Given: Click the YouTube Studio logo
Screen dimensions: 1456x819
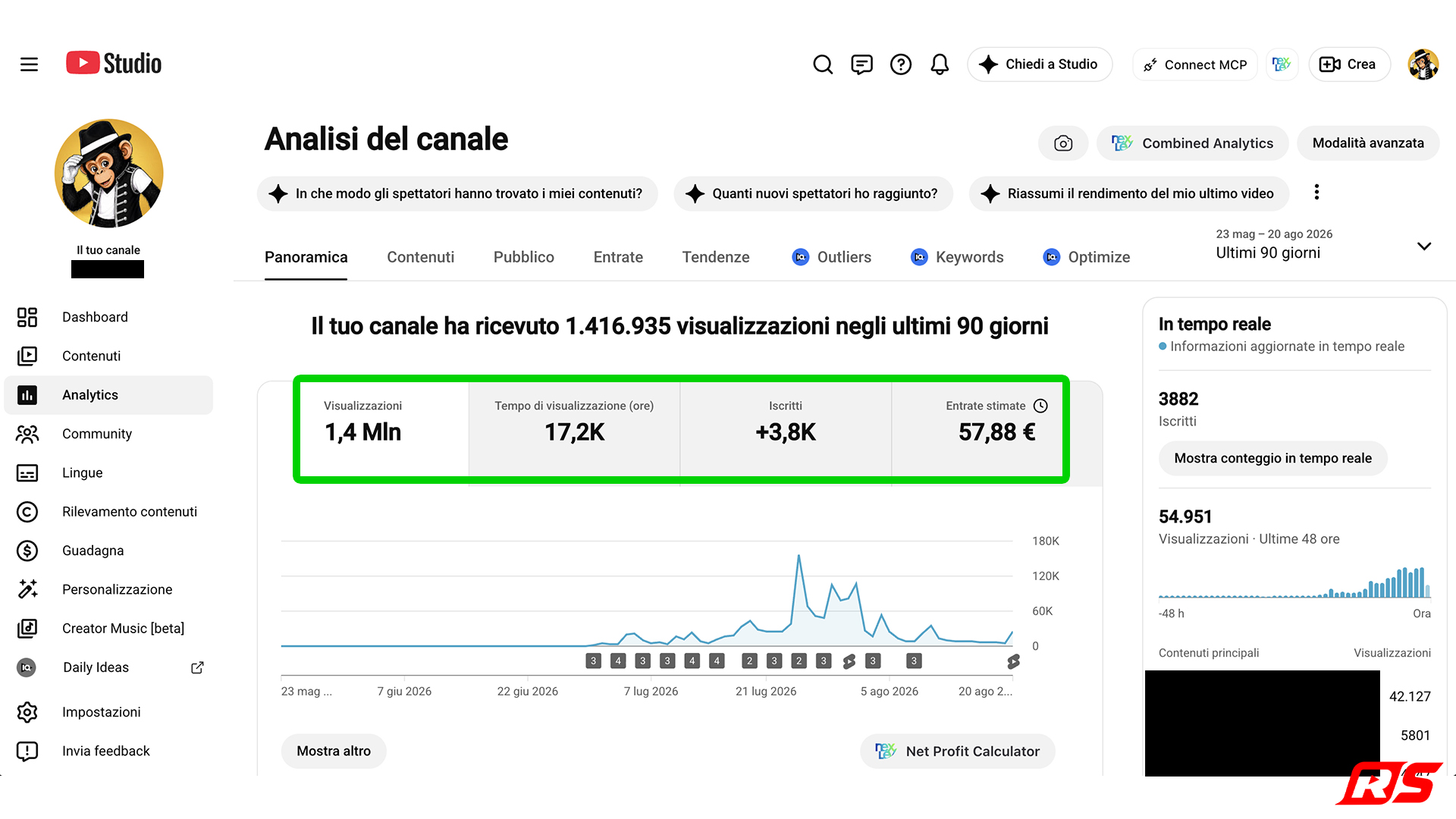Looking at the screenshot, I should click(x=114, y=64).
